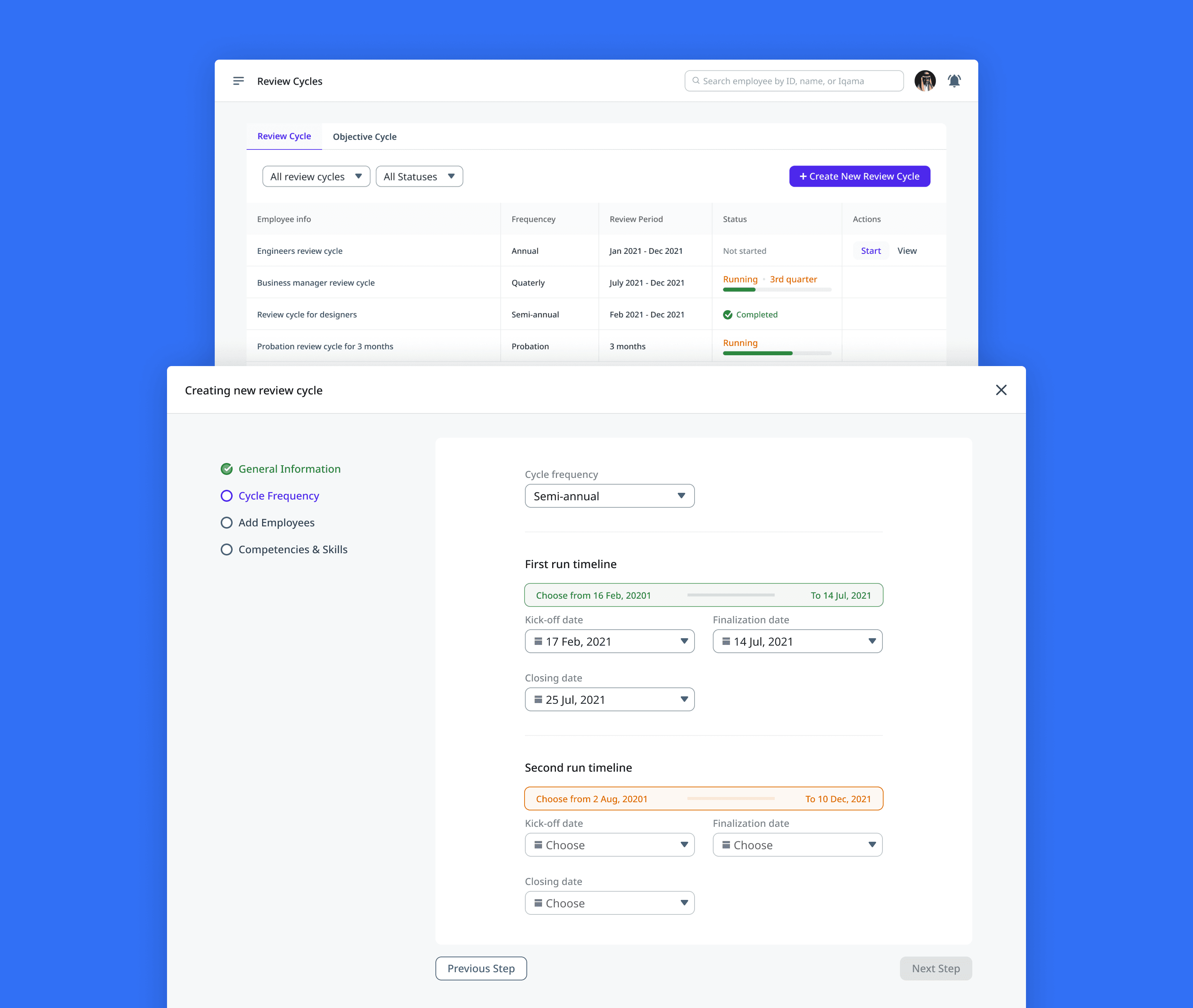1193x1008 pixels.
Task: Open the user profile avatar
Action: [925, 81]
